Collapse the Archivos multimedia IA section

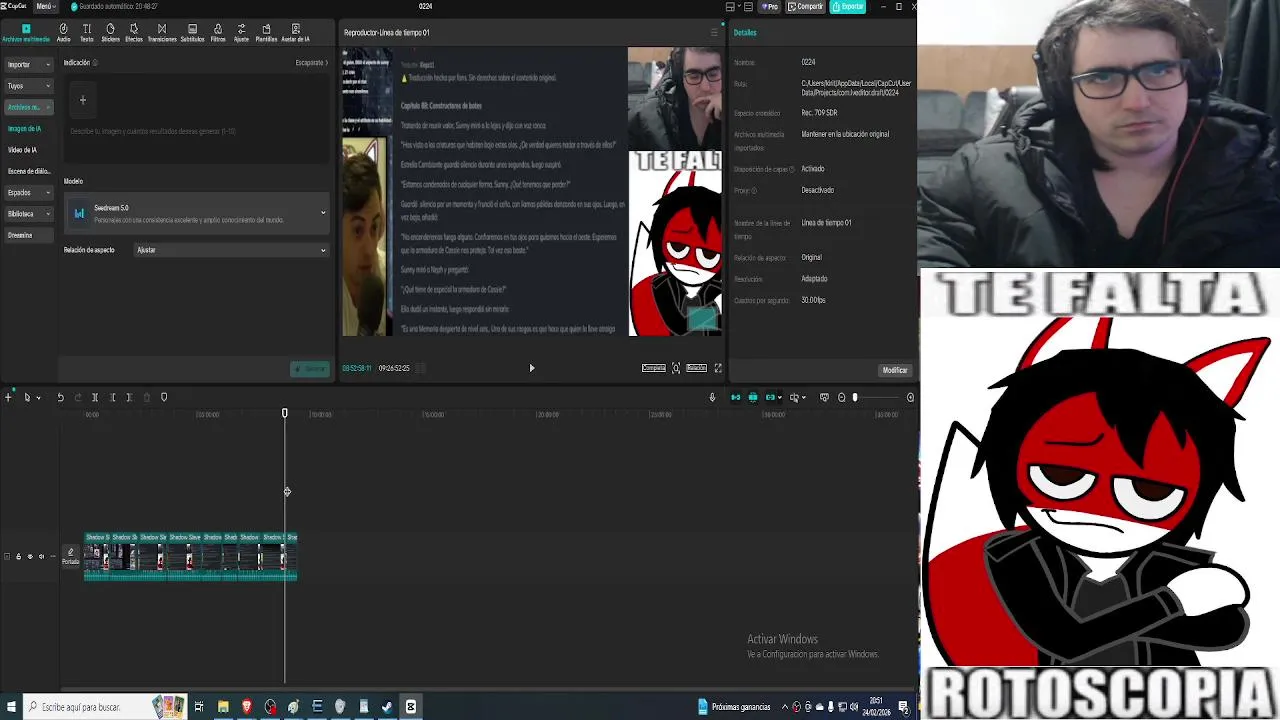tap(28, 107)
